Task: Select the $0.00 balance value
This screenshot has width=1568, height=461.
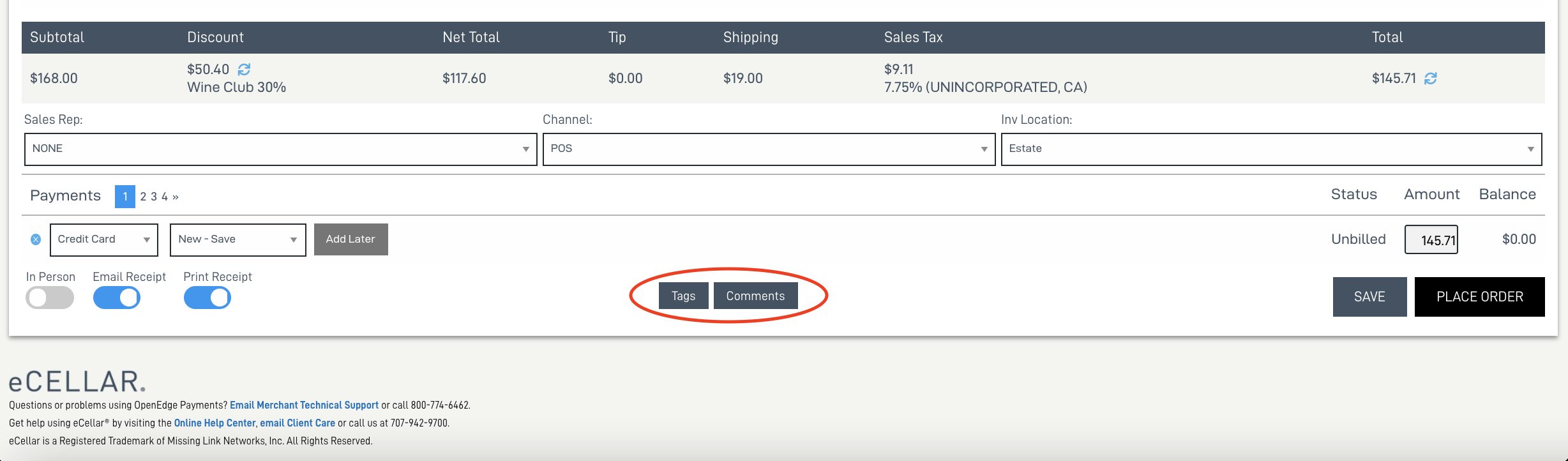Action: click(x=1519, y=239)
